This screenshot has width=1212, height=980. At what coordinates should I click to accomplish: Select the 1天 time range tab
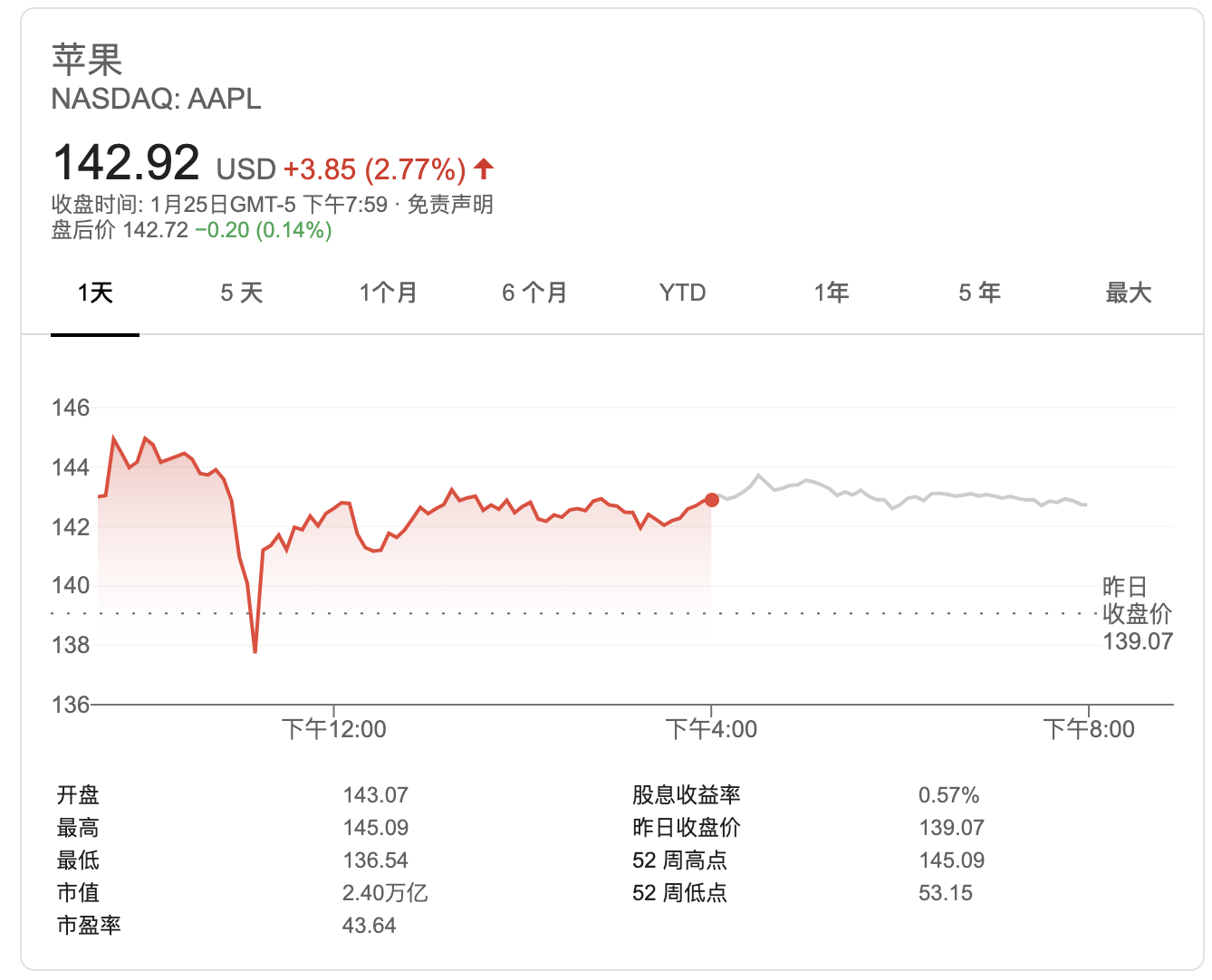[x=95, y=293]
